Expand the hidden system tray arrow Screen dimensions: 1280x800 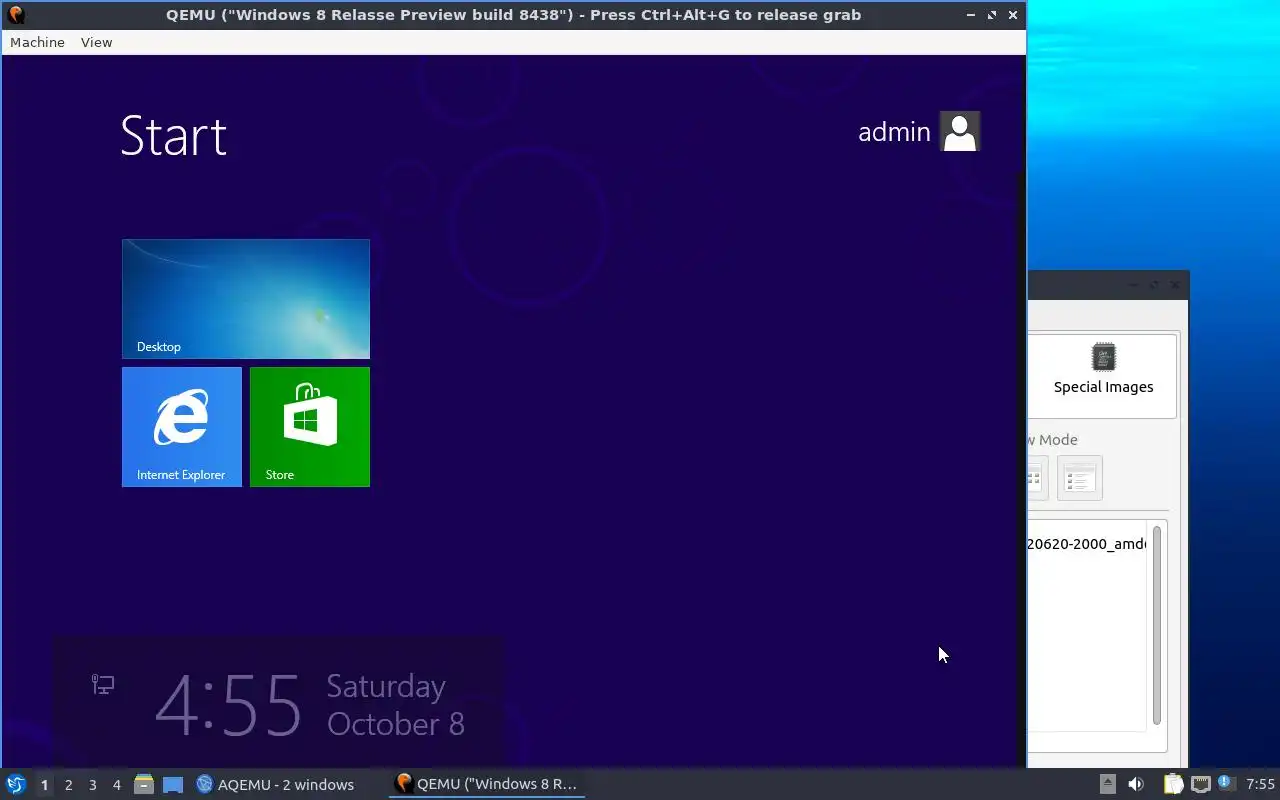(x=1107, y=784)
